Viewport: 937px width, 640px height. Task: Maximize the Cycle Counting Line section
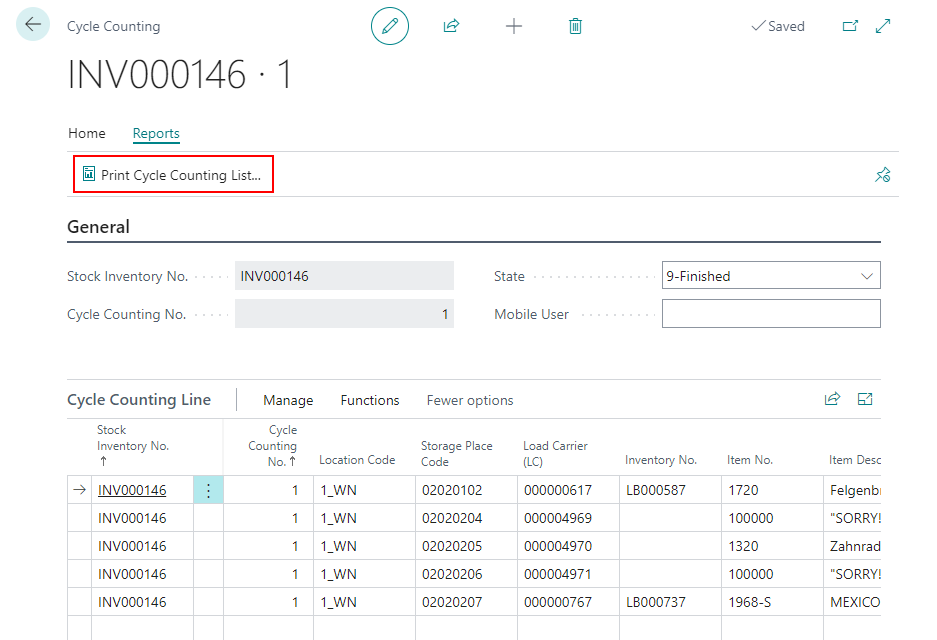coord(866,399)
